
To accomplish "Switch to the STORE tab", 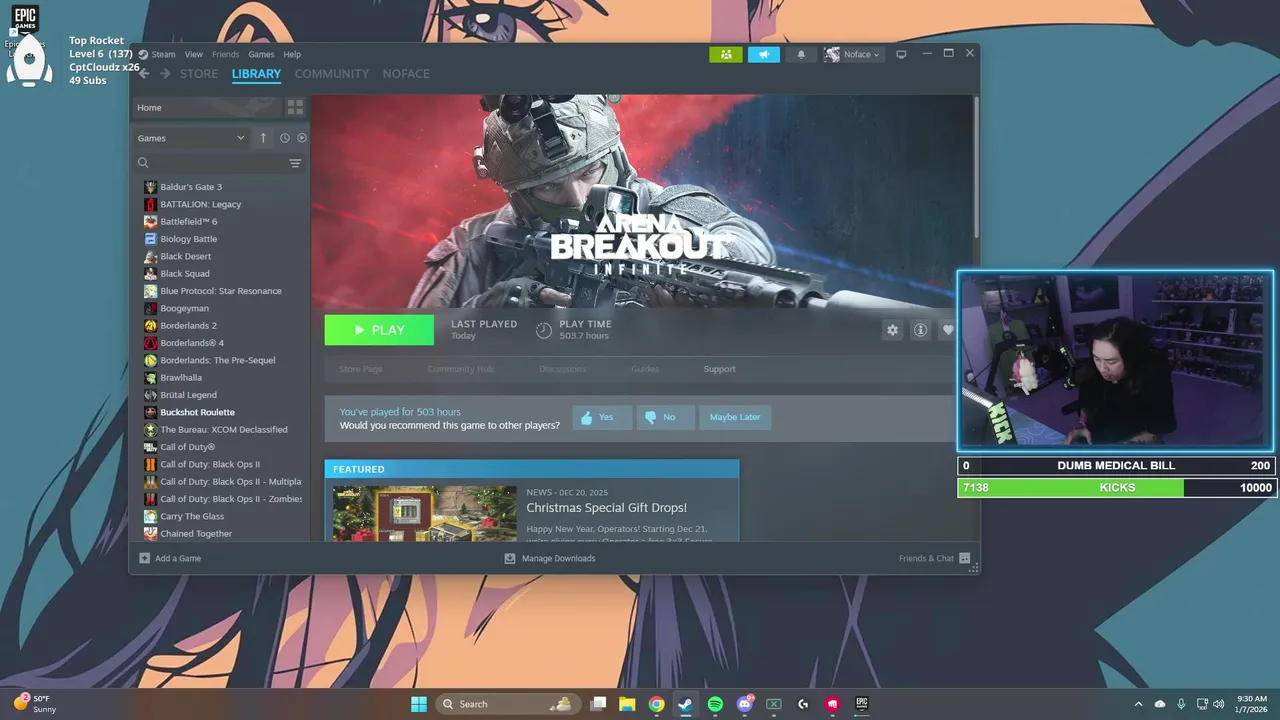I will (x=199, y=74).
